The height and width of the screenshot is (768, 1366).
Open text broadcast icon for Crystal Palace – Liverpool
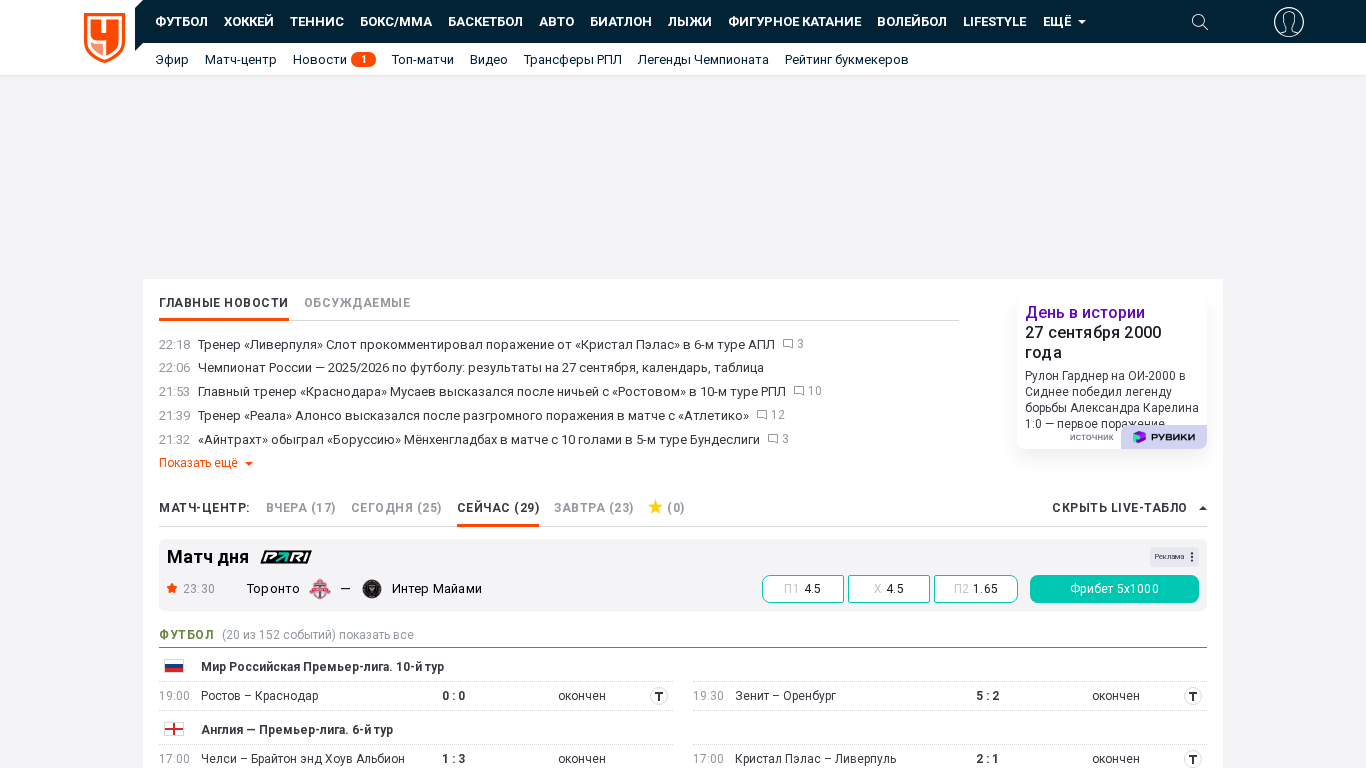click(1193, 759)
